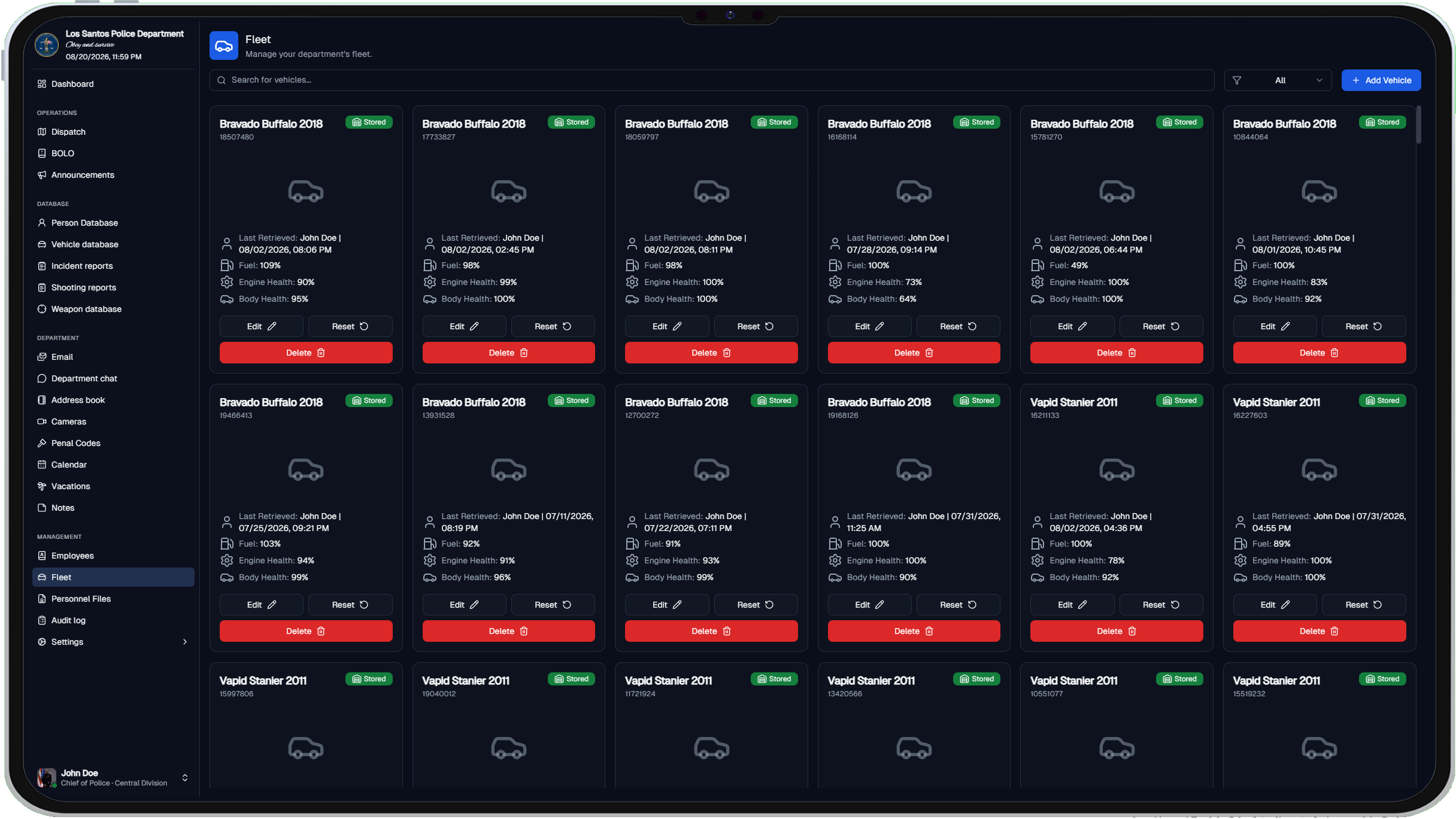
Task: Click the Employees badge icon
Action: pyautogui.click(x=42, y=556)
